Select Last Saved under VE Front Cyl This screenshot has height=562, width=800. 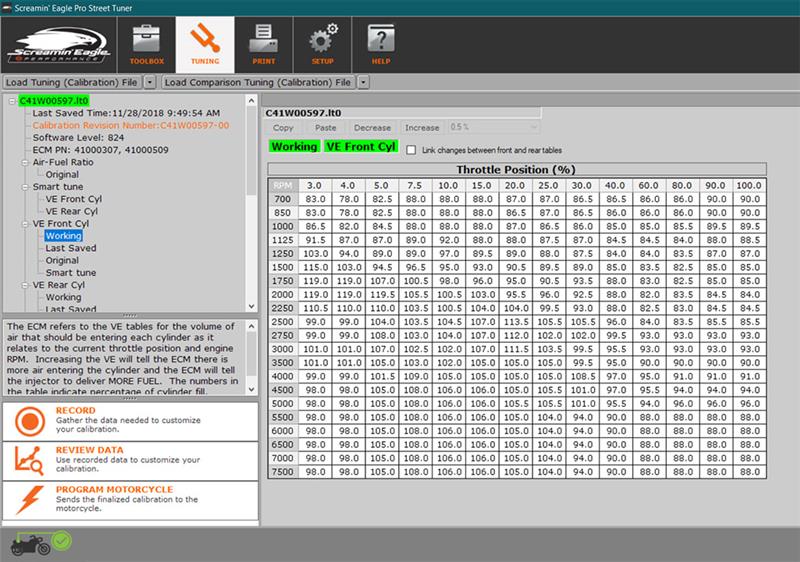coord(71,248)
